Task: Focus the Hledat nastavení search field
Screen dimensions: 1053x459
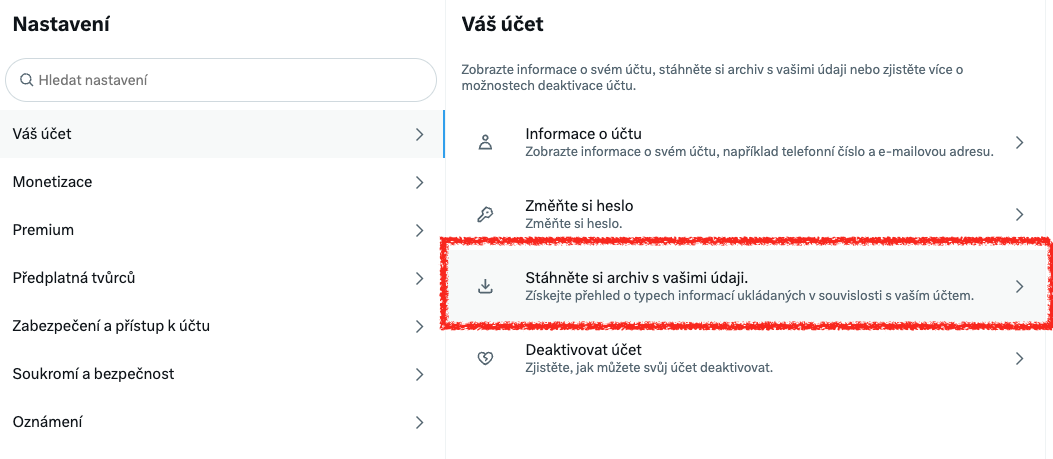Action: 230,79
